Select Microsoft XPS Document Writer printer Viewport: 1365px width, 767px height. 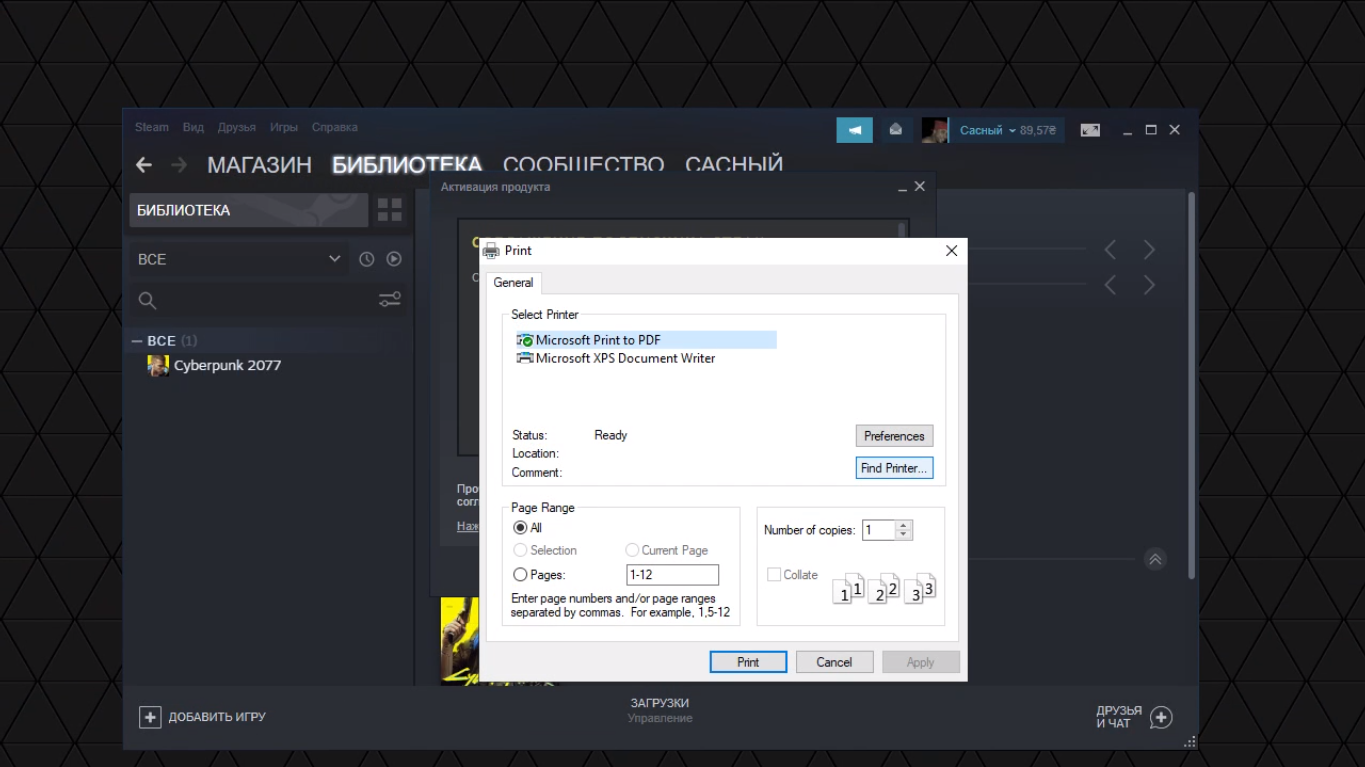[x=626, y=358]
